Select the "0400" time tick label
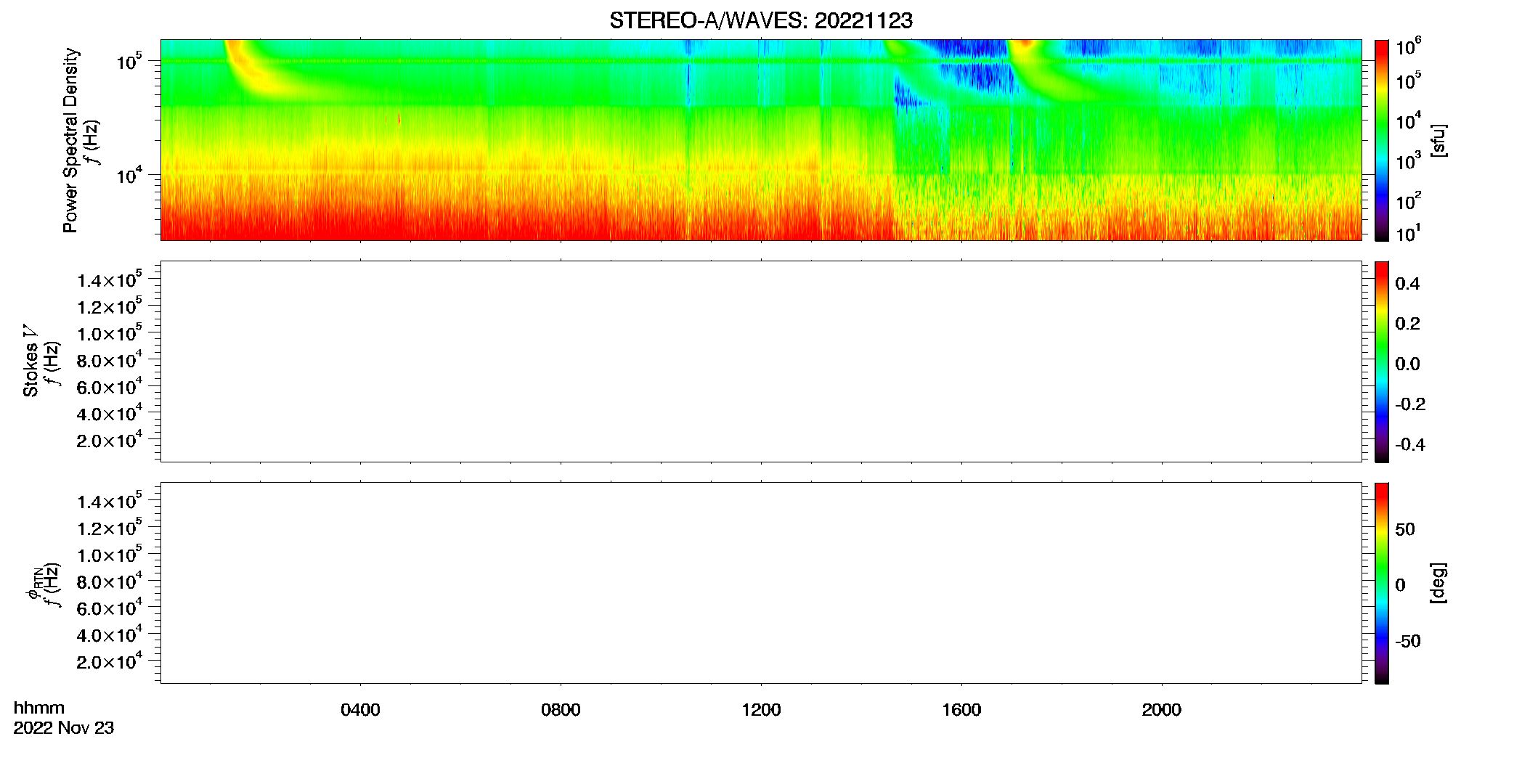The width and height of the screenshot is (1522, 784). pos(360,710)
